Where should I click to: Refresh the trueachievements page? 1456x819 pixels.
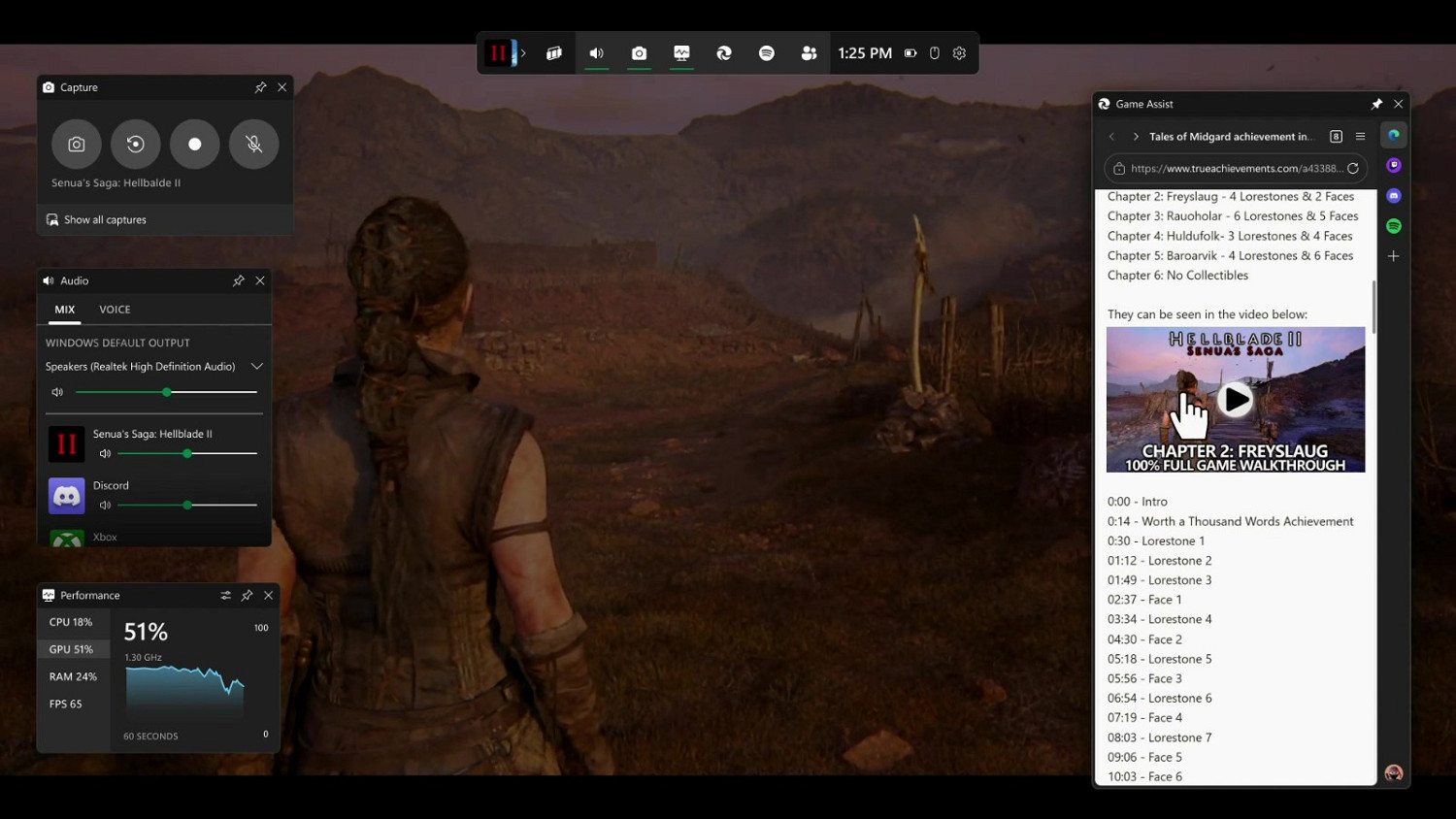pos(1352,169)
